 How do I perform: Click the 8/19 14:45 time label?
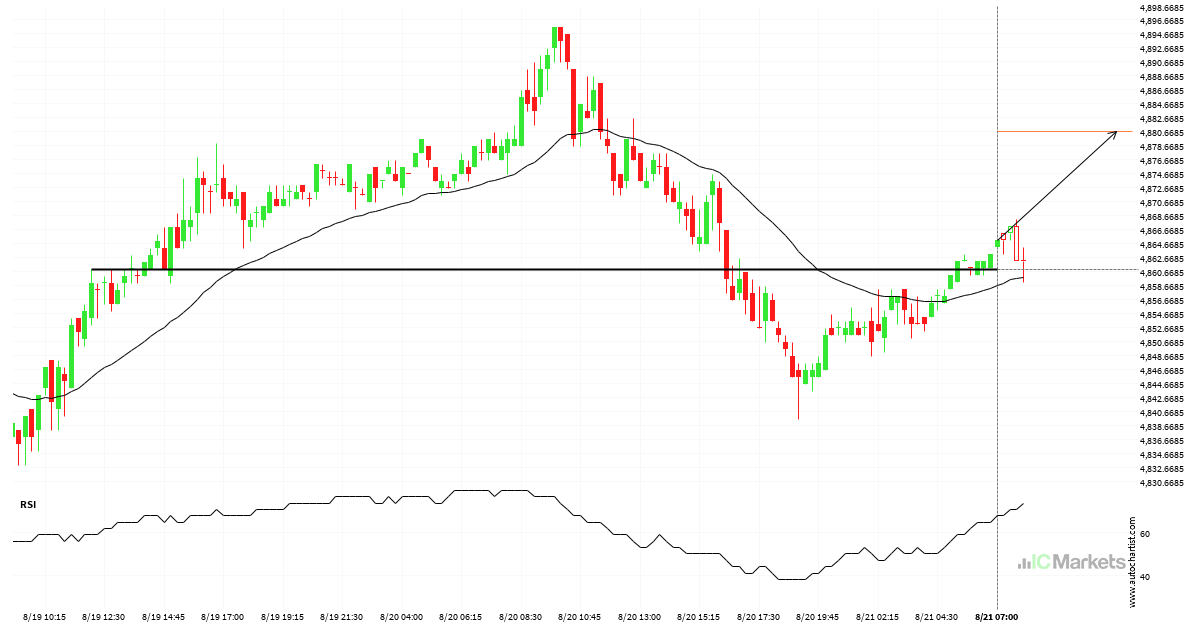pyautogui.click(x=163, y=617)
